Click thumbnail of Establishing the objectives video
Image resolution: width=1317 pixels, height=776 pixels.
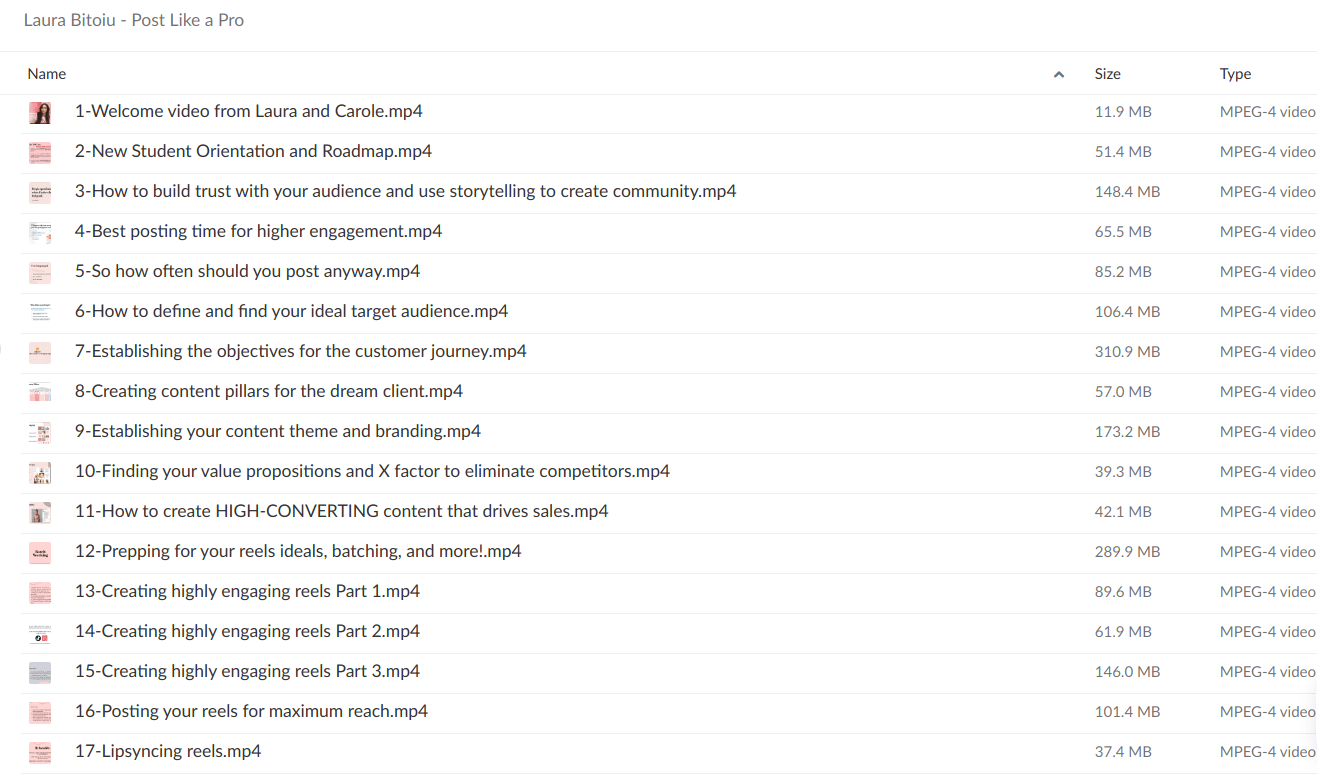[40, 352]
